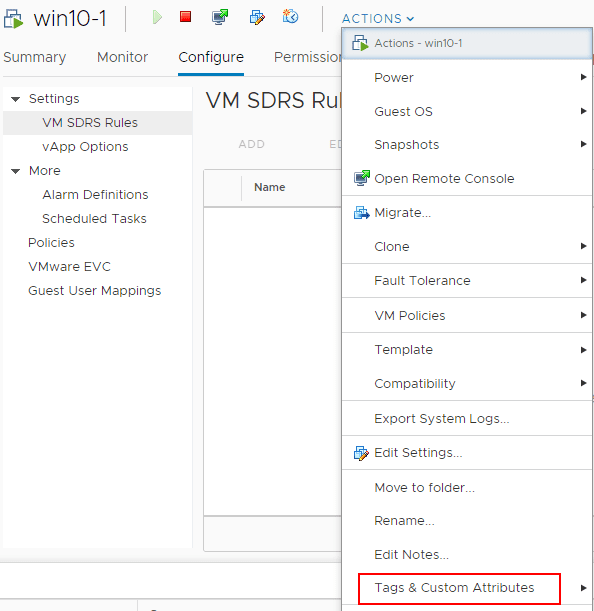Click the Open Remote Console menu icon
The width and height of the screenshot is (594, 611).
tap(362, 178)
